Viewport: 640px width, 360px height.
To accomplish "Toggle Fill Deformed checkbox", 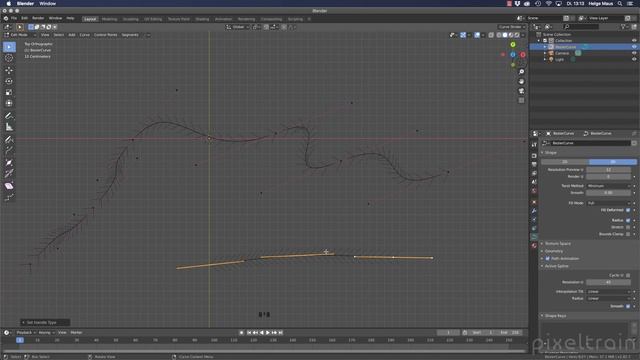I will [628, 210].
